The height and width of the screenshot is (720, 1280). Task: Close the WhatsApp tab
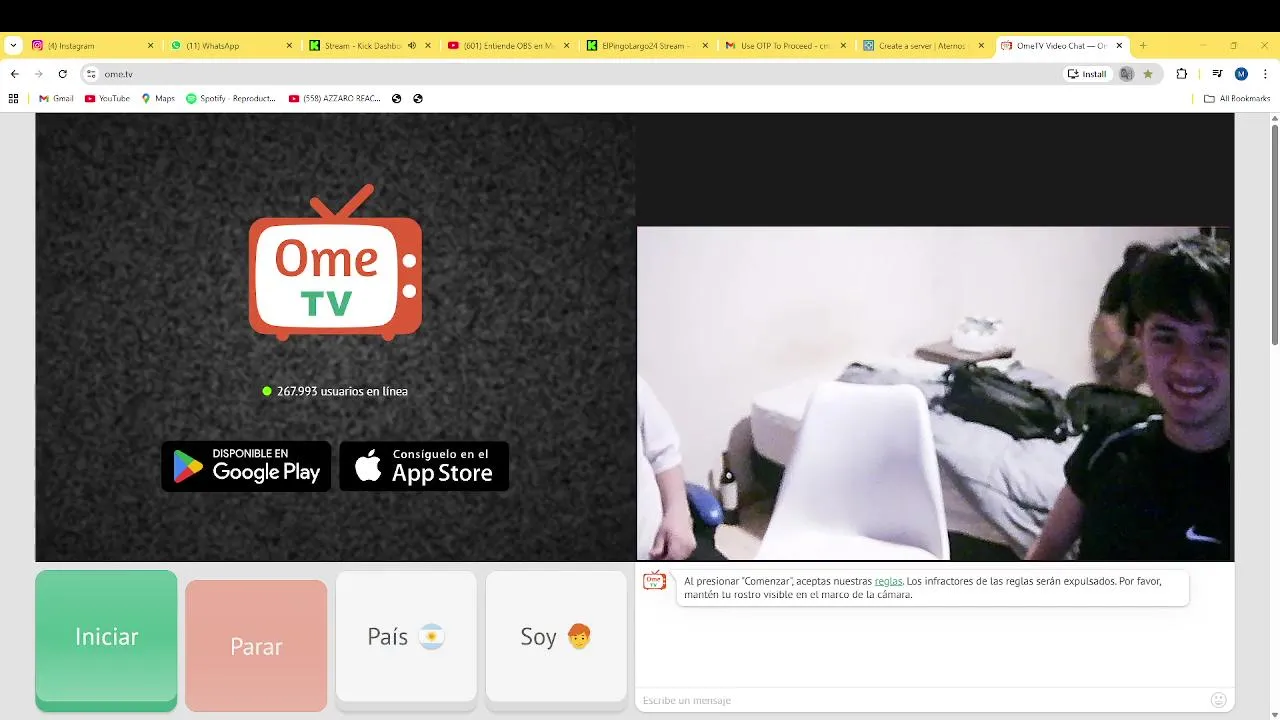289,46
